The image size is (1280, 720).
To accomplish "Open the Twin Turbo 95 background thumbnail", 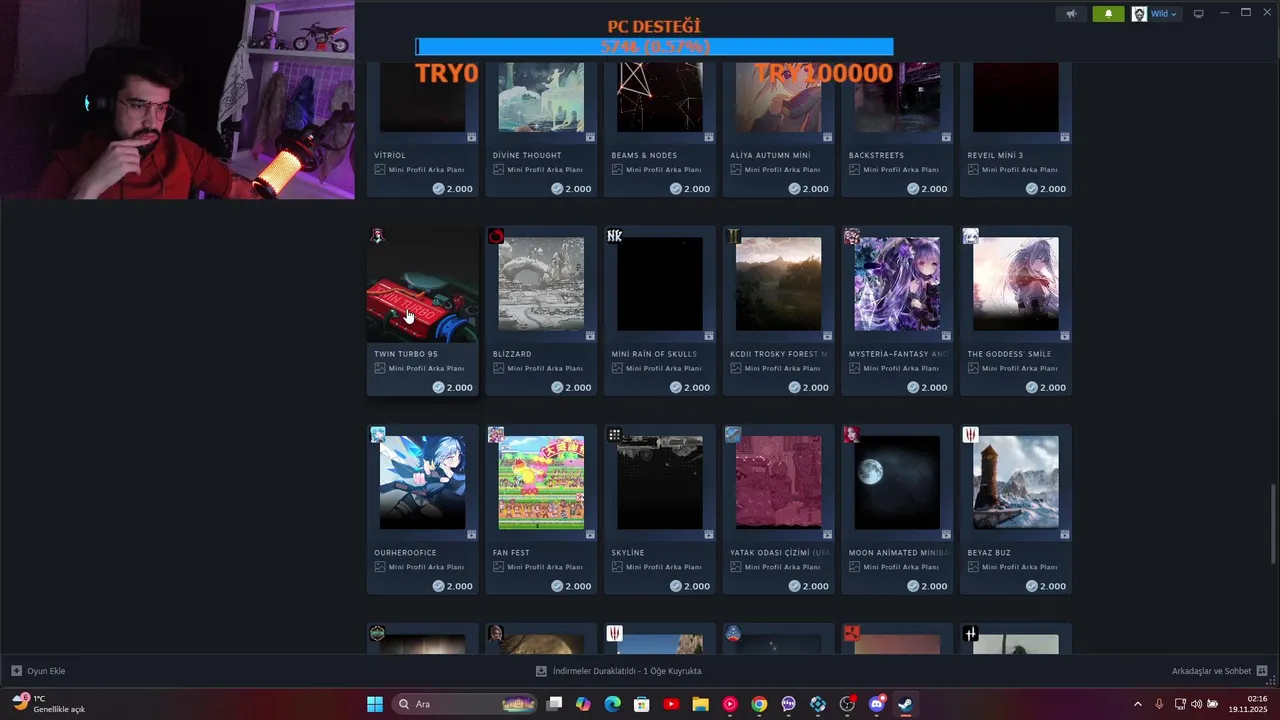I will (422, 284).
